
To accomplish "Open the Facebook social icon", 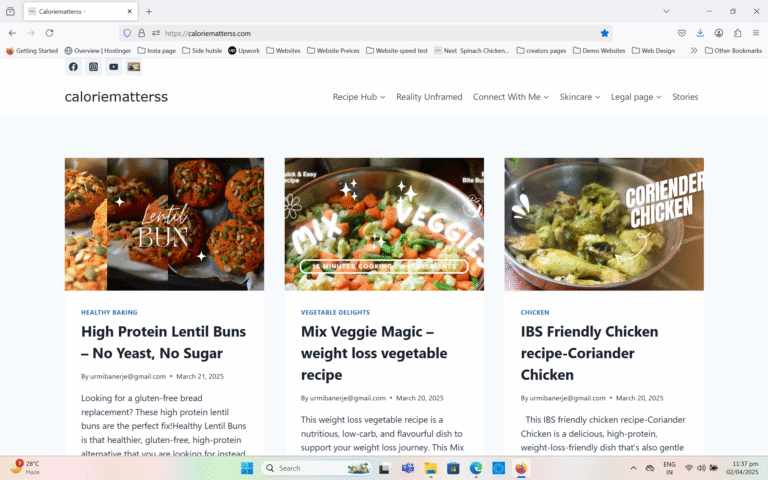I will click(x=73, y=67).
